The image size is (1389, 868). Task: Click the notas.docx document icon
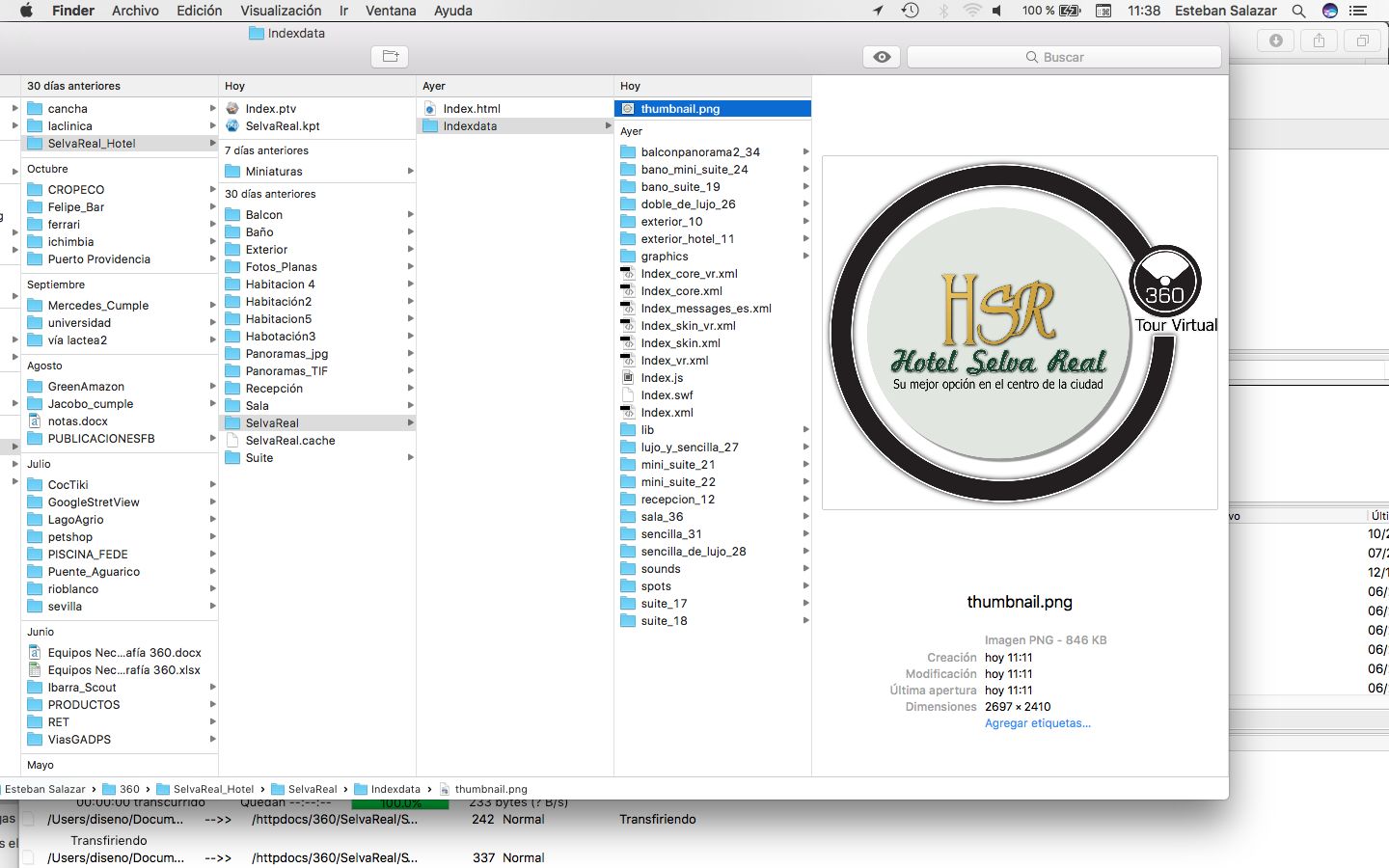click(35, 421)
